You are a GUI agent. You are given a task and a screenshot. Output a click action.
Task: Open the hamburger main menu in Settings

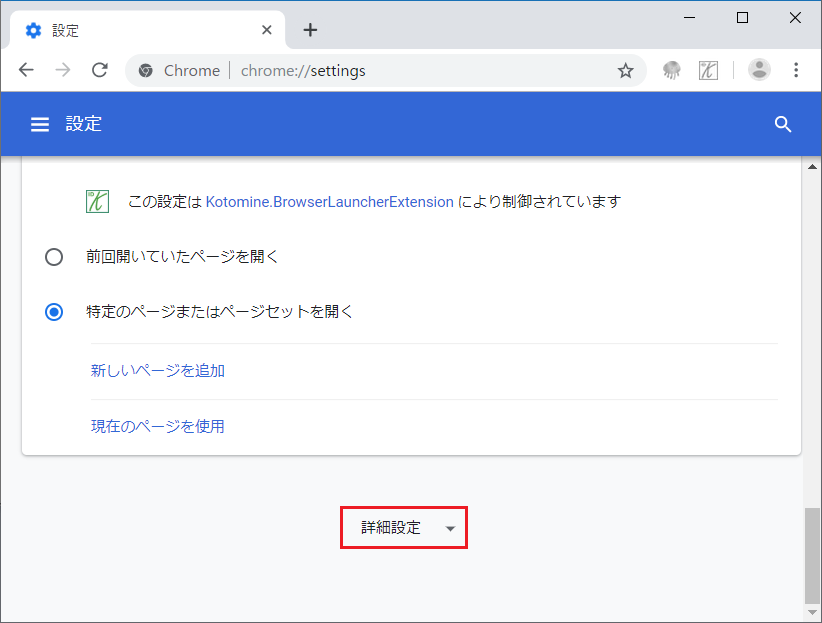pyautogui.click(x=40, y=124)
